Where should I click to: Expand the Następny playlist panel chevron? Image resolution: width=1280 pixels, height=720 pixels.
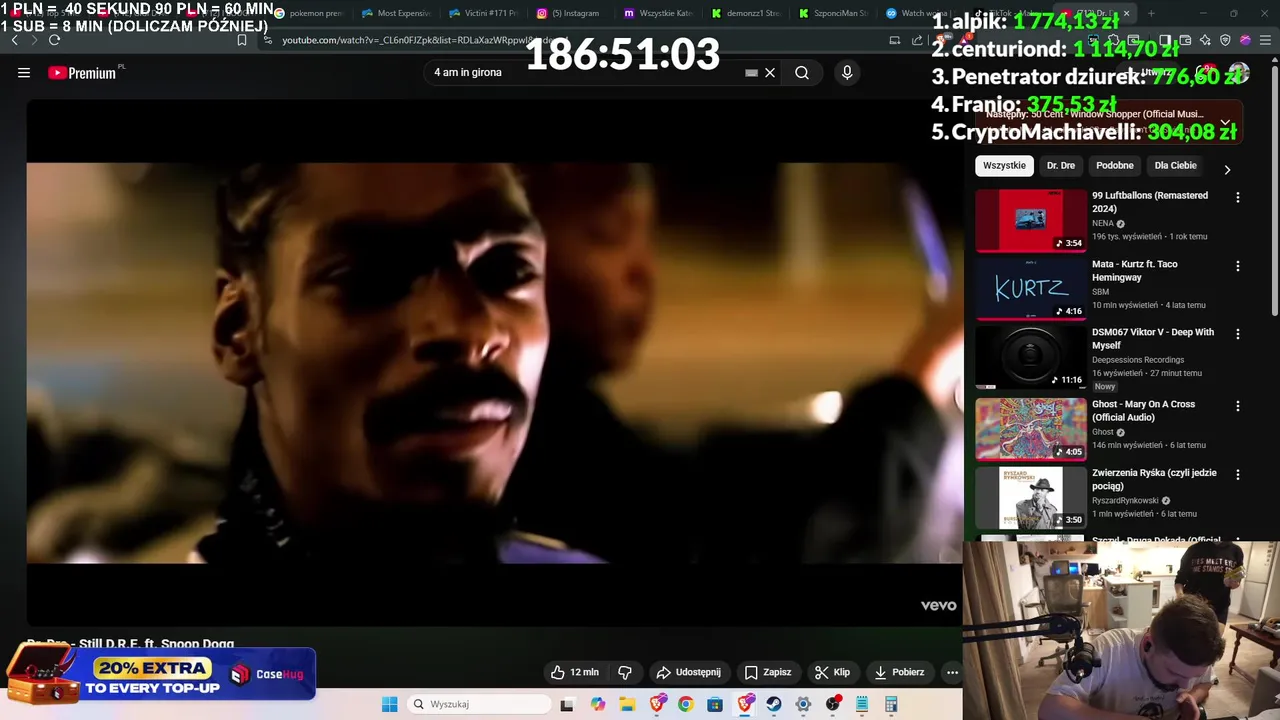[1225, 122]
